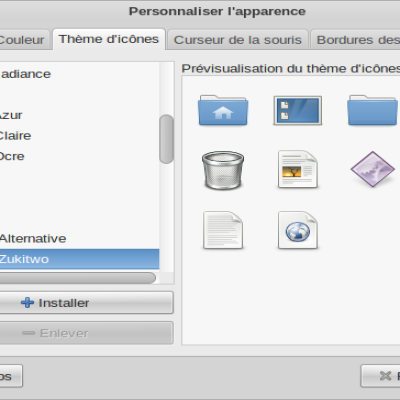
Task: Choose the Claire theme entry
Action: (79, 135)
